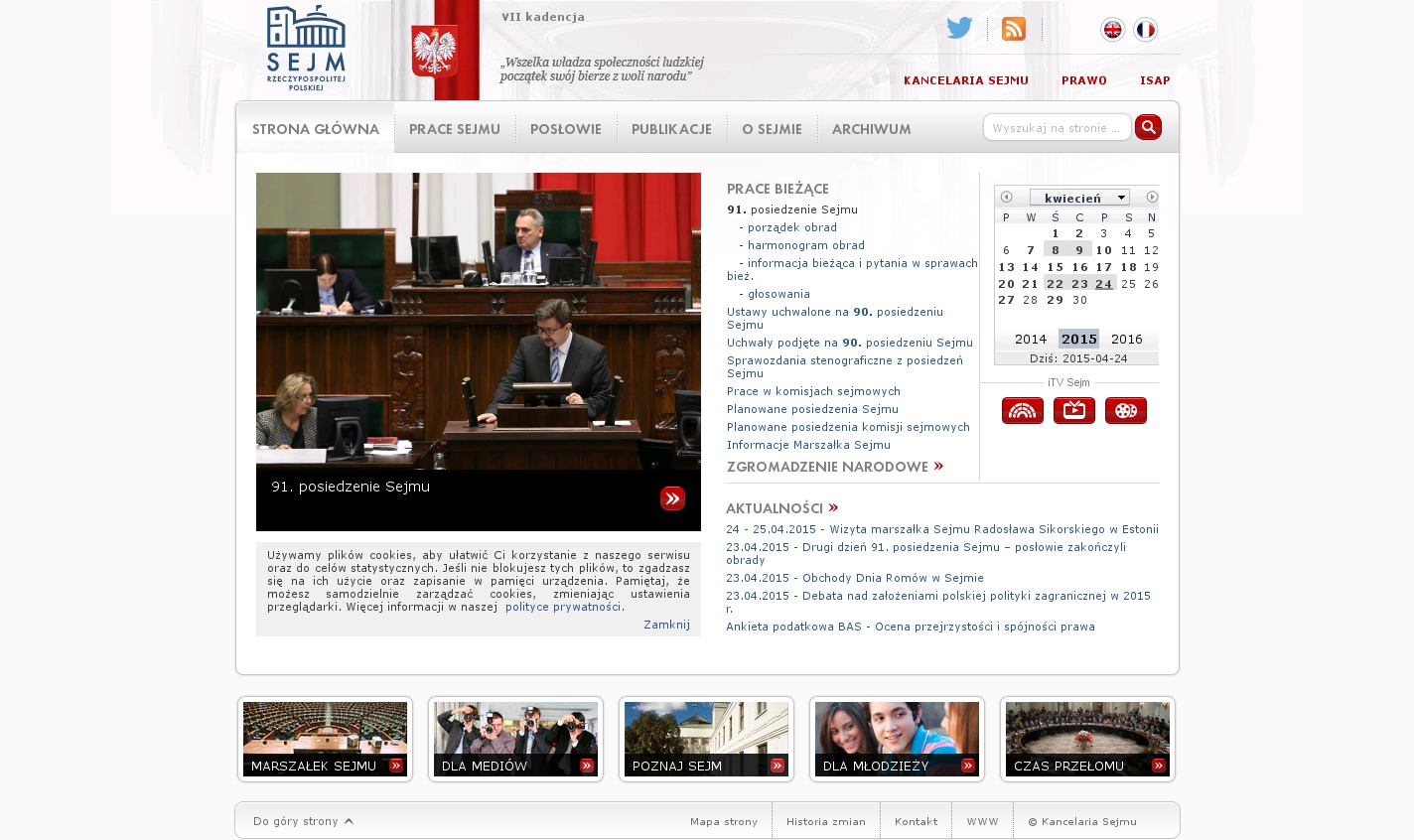
Task: Switch to English via UK flag
Action: [1112, 30]
